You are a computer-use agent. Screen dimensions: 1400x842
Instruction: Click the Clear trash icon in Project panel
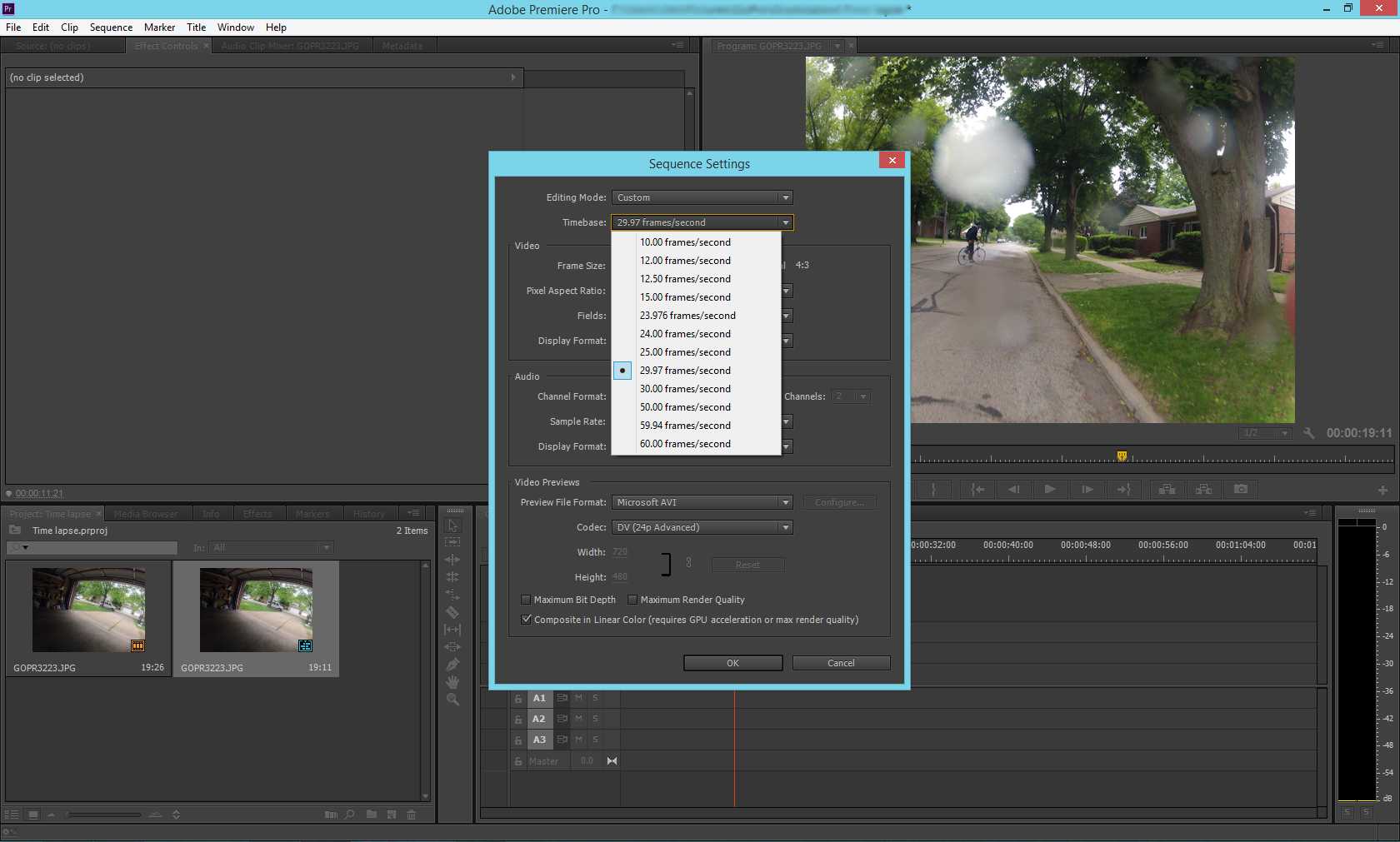click(412, 815)
